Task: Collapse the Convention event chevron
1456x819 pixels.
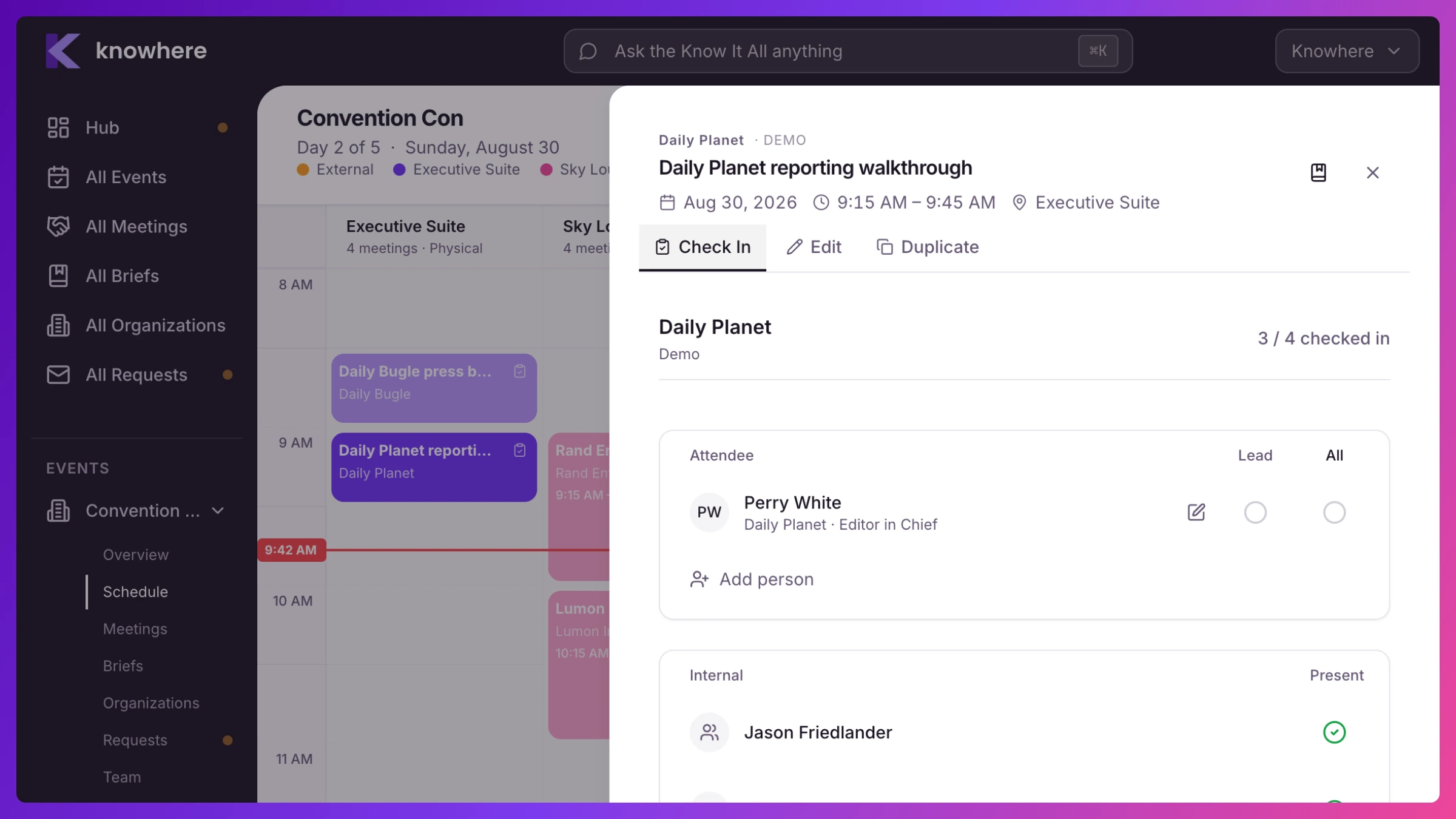Action: point(218,511)
